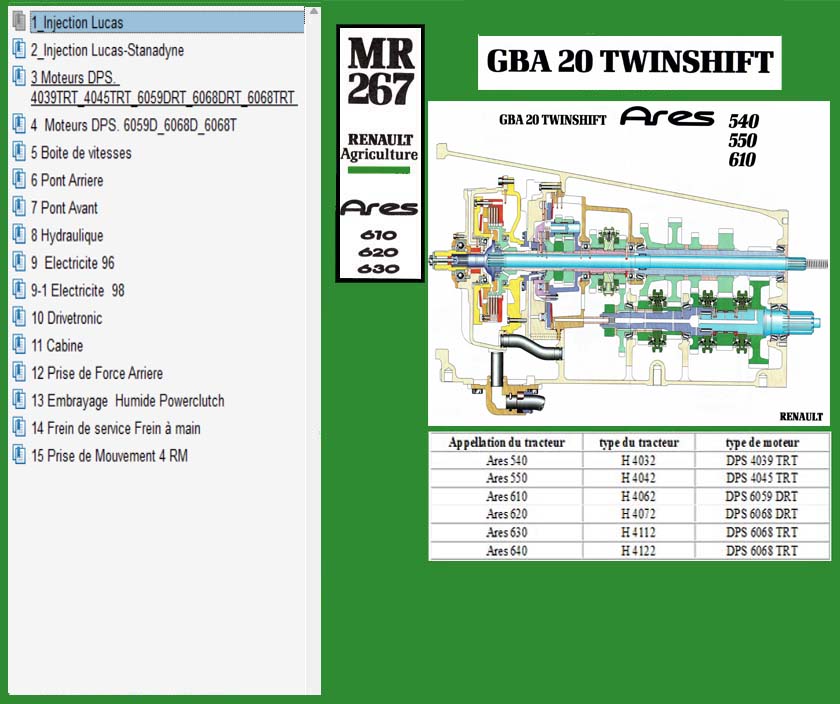Click the 'H 4122' table cell
The width and height of the screenshot is (840, 704).
[x=639, y=551]
